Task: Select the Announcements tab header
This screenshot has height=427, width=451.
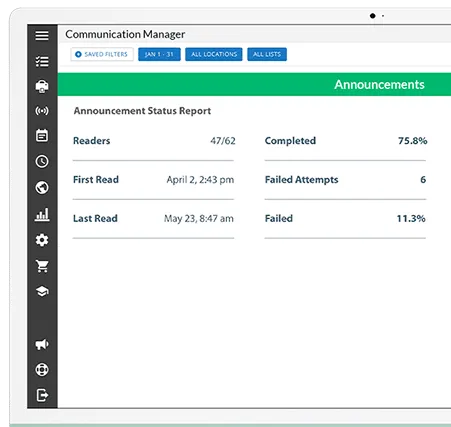Action: point(379,85)
